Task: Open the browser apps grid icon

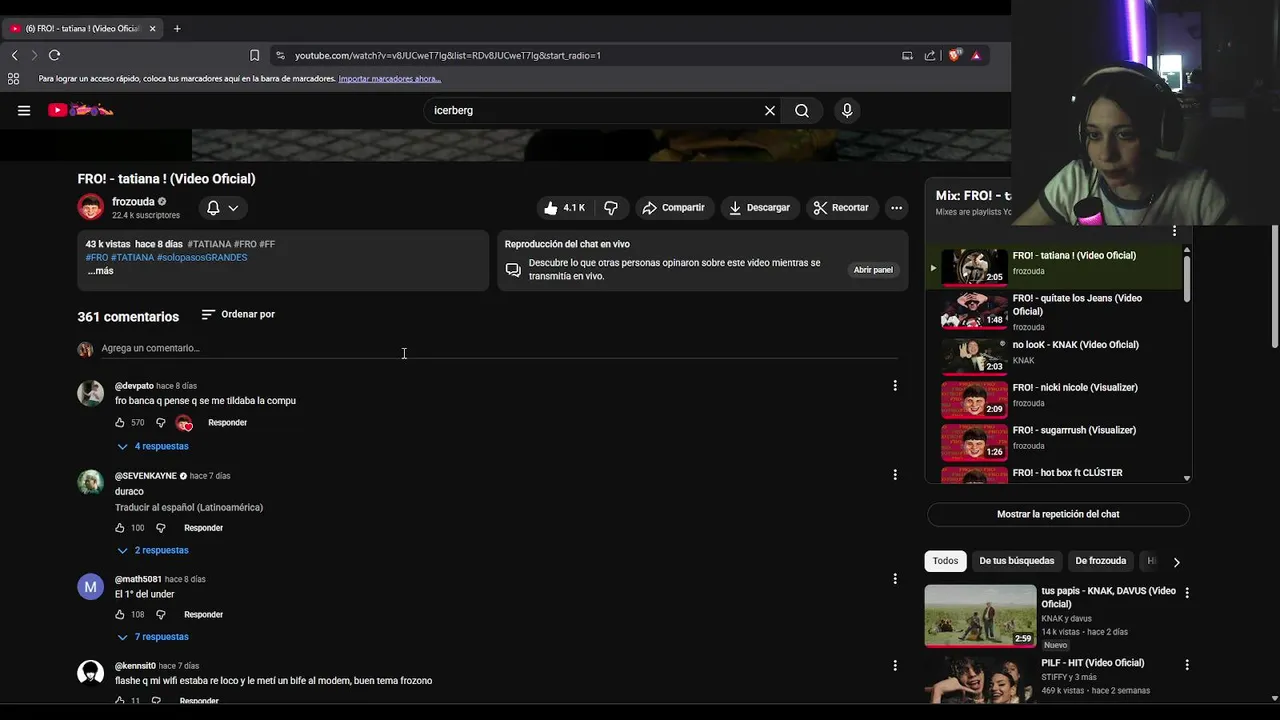Action: (14, 79)
